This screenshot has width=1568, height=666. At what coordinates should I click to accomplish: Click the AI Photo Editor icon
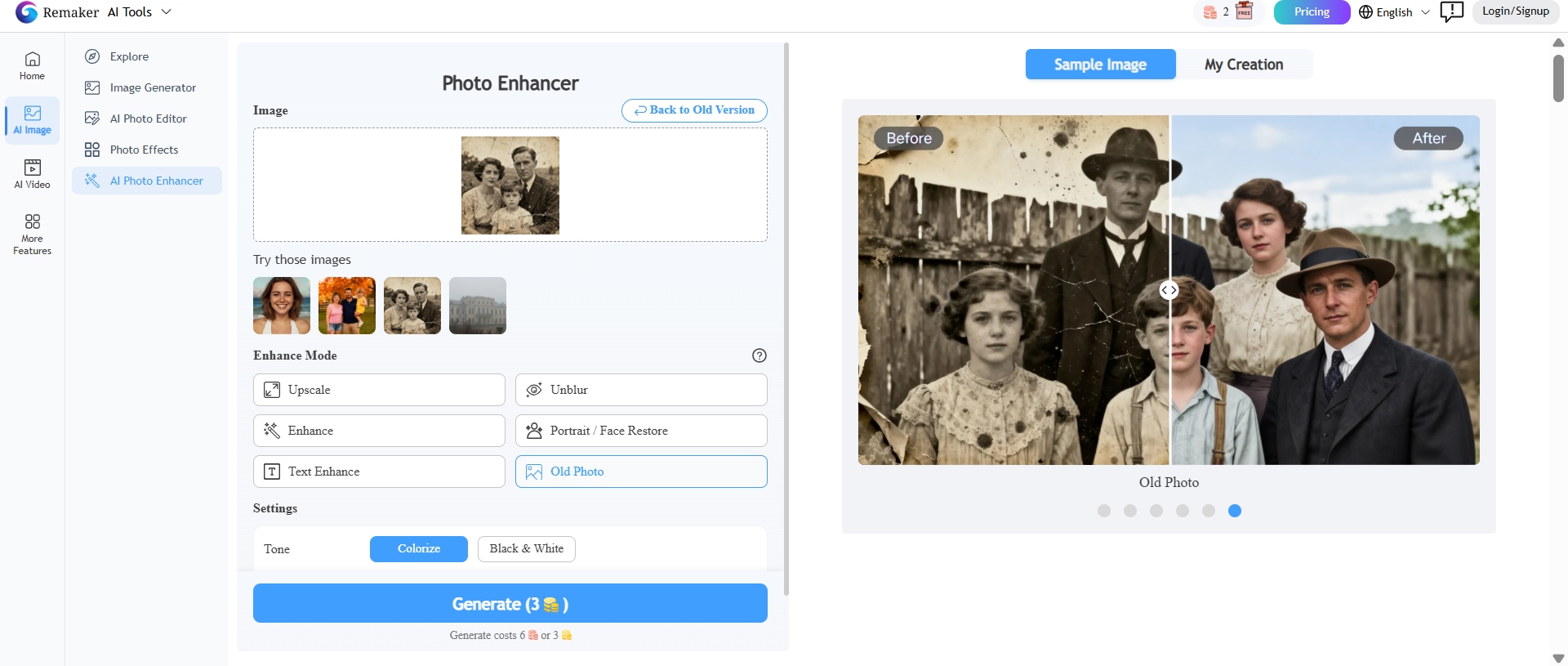92,118
